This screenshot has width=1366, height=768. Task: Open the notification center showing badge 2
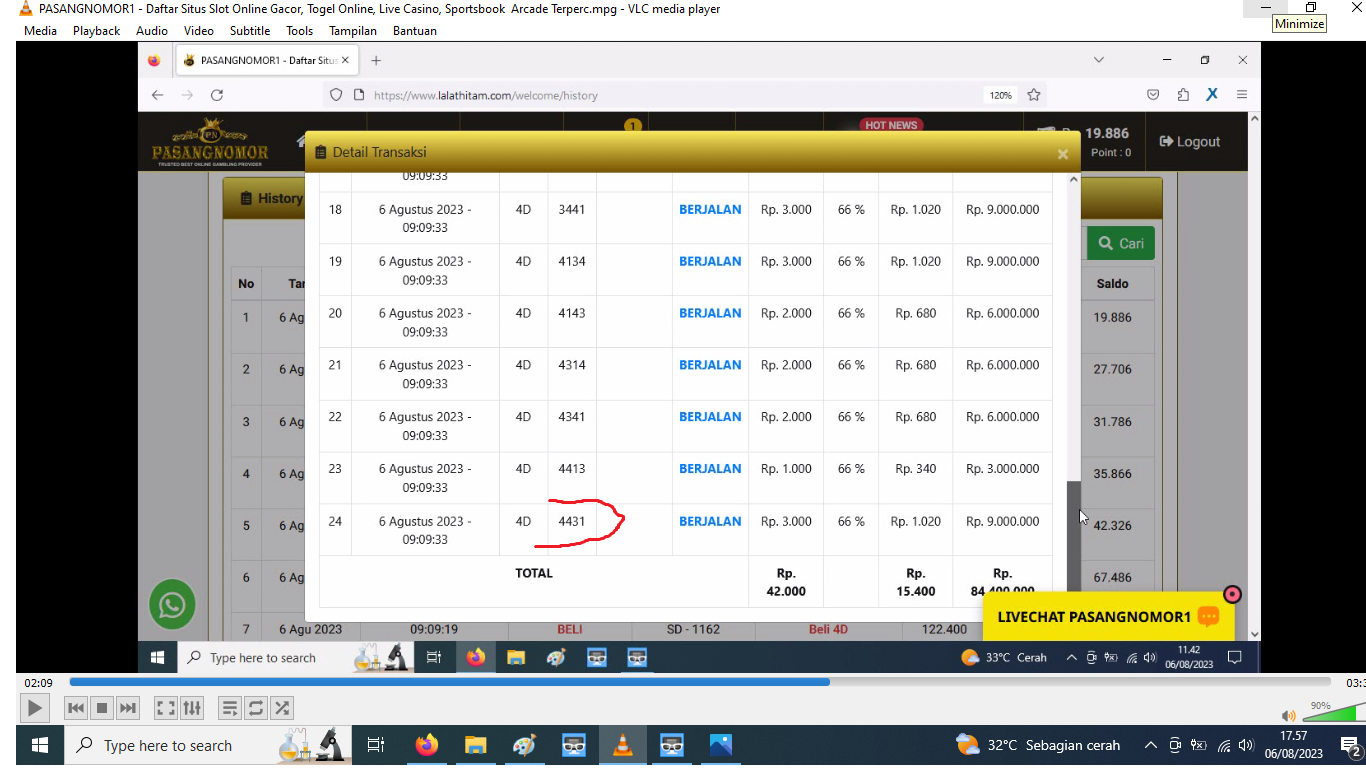click(1348, 745)
